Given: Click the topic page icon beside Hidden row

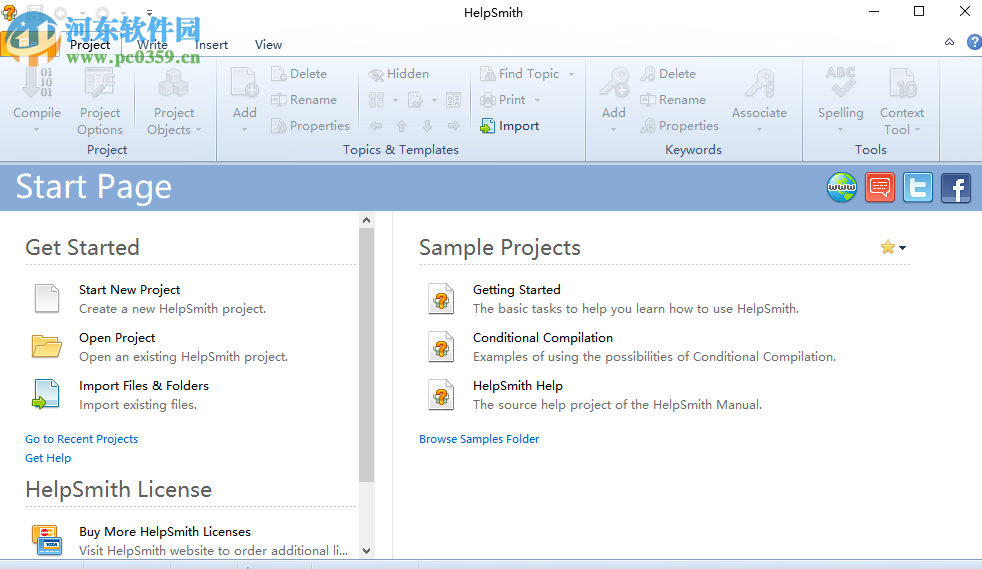Looking at the screenshot, I should tap(415, 100).
